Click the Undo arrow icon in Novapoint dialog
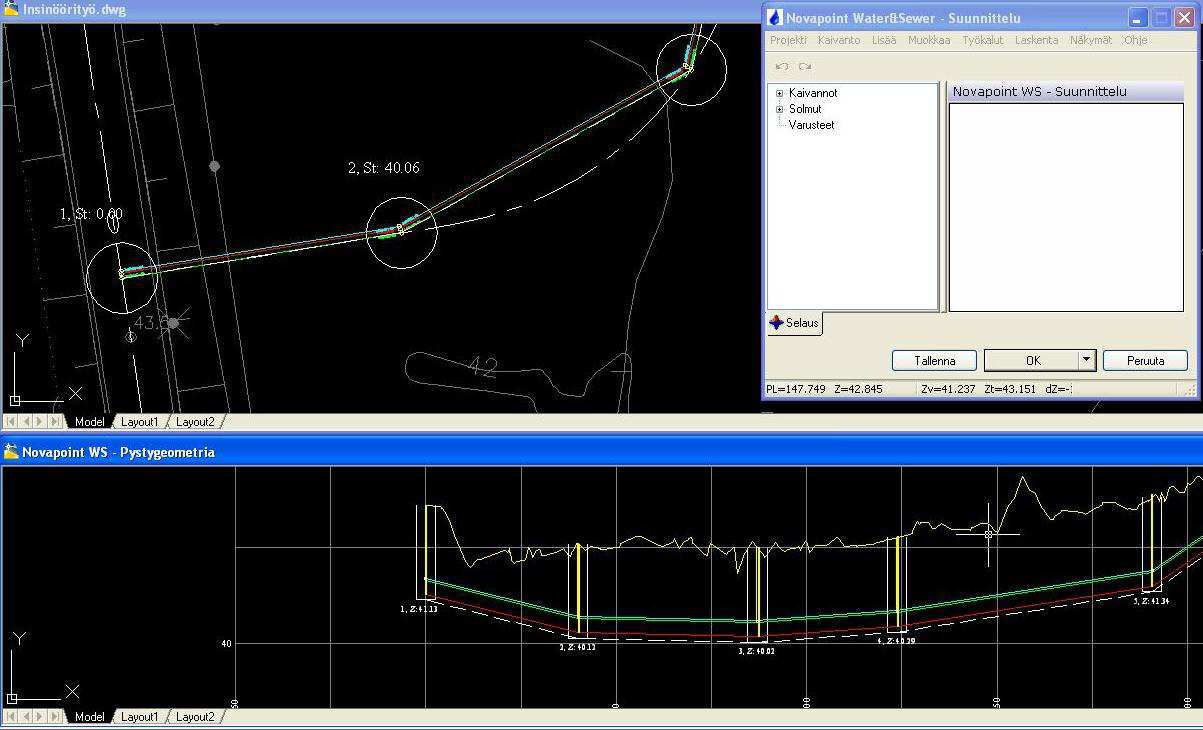Screen dimensions: 1203x730 (x=782, y=66)
